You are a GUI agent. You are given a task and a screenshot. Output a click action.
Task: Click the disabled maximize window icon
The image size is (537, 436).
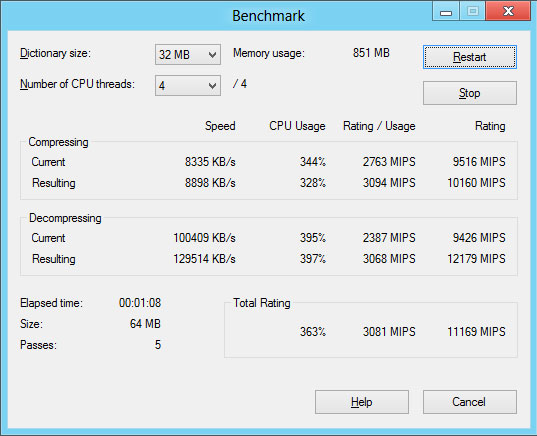click(473, 11)
